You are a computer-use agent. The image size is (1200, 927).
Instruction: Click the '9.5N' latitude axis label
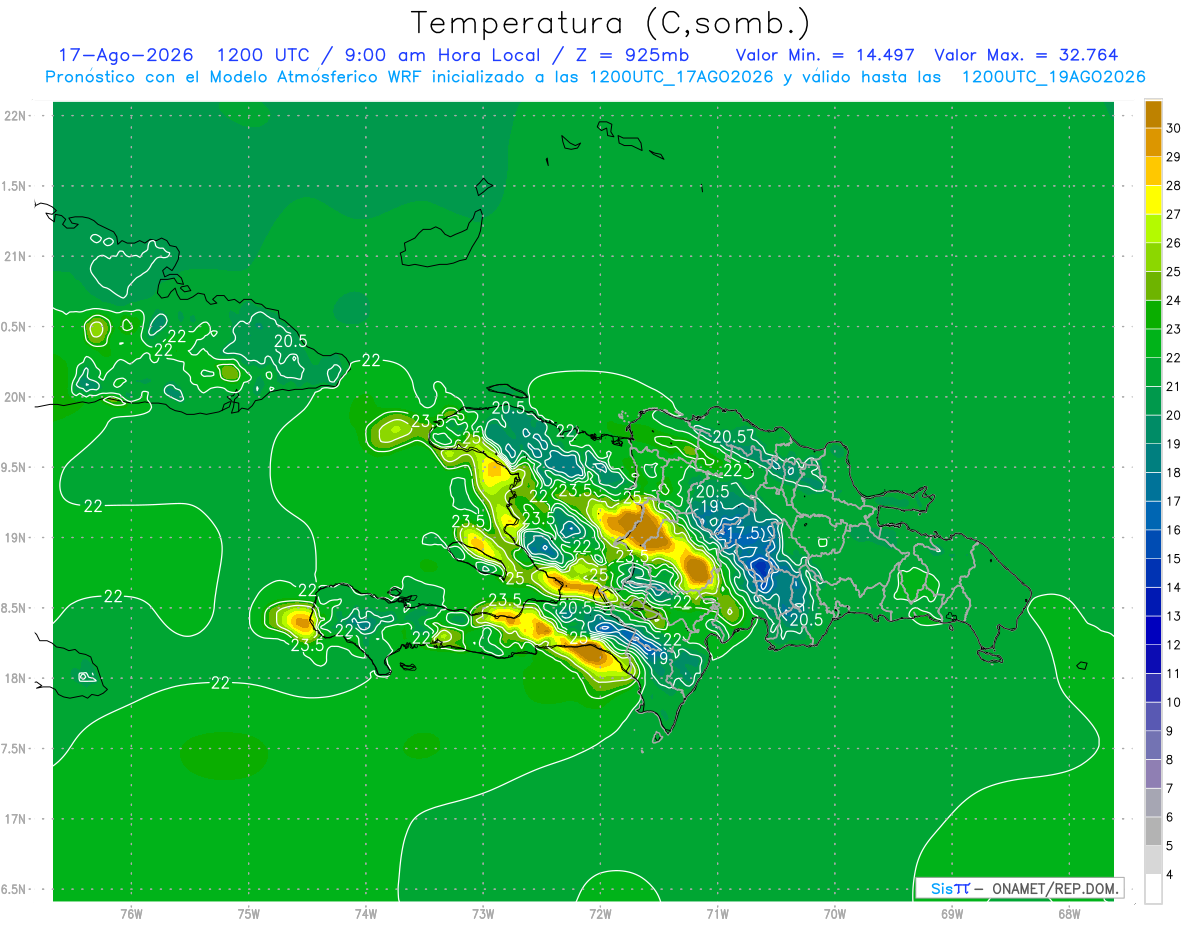pyautogui.click(x=15, y=467)
